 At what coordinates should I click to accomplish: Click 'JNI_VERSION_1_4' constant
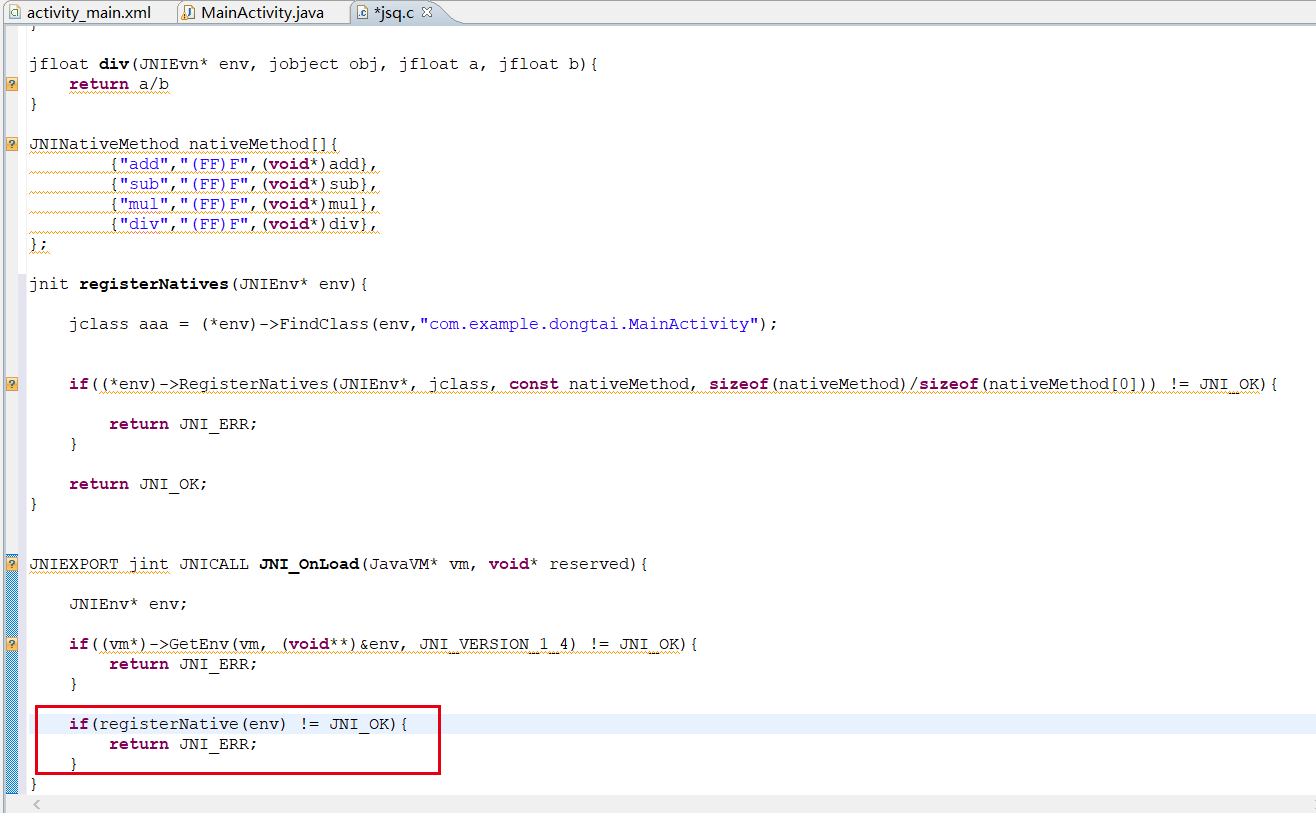pyautogui.click(x=494, y=644)
